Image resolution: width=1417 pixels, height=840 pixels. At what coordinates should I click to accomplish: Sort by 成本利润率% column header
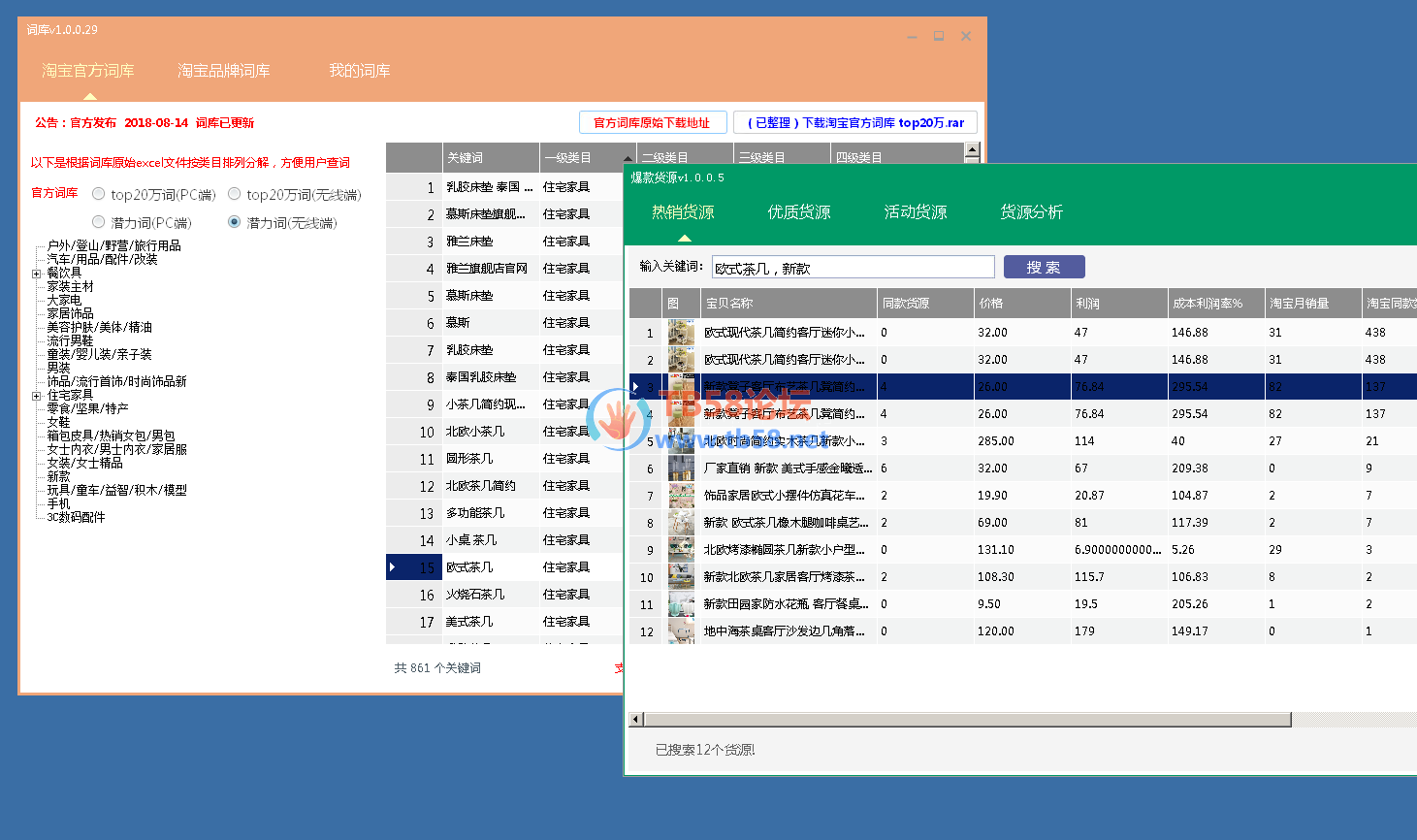[x=1216, y=304]
